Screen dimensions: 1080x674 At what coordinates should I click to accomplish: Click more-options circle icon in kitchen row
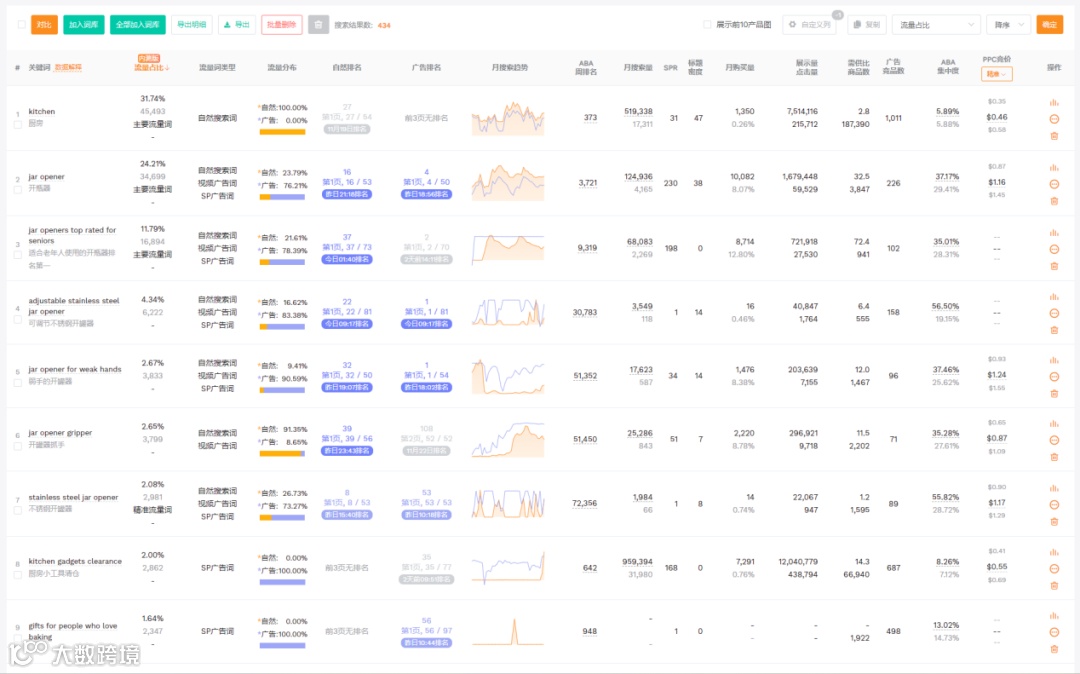pyautogui.click(x=1054, y=119)
